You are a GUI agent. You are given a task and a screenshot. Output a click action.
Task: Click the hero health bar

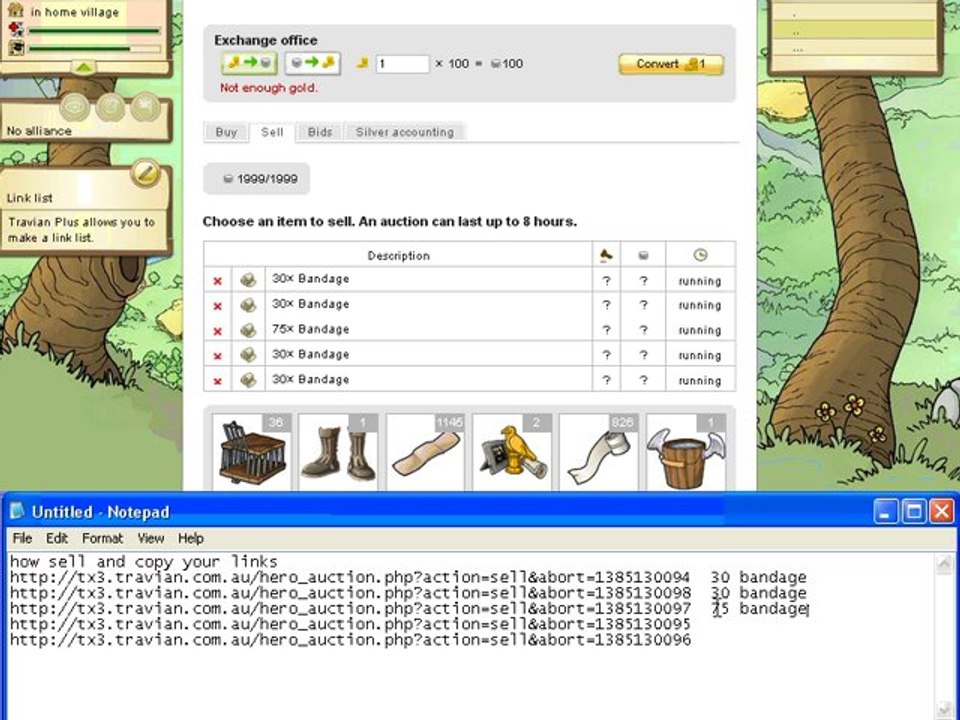point(94,30)
